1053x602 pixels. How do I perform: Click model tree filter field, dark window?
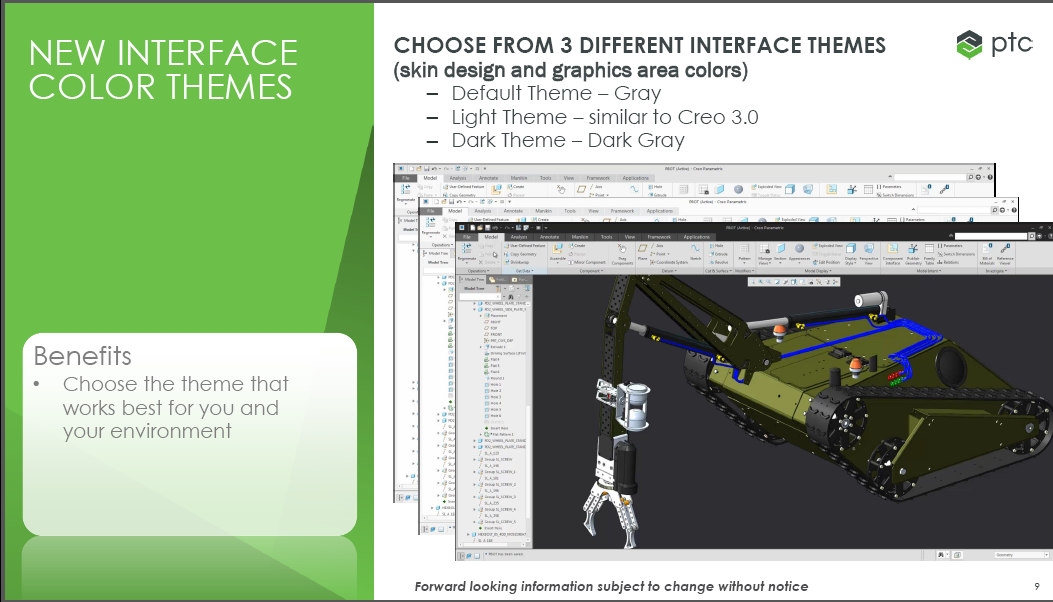click(x=480, y=296)
